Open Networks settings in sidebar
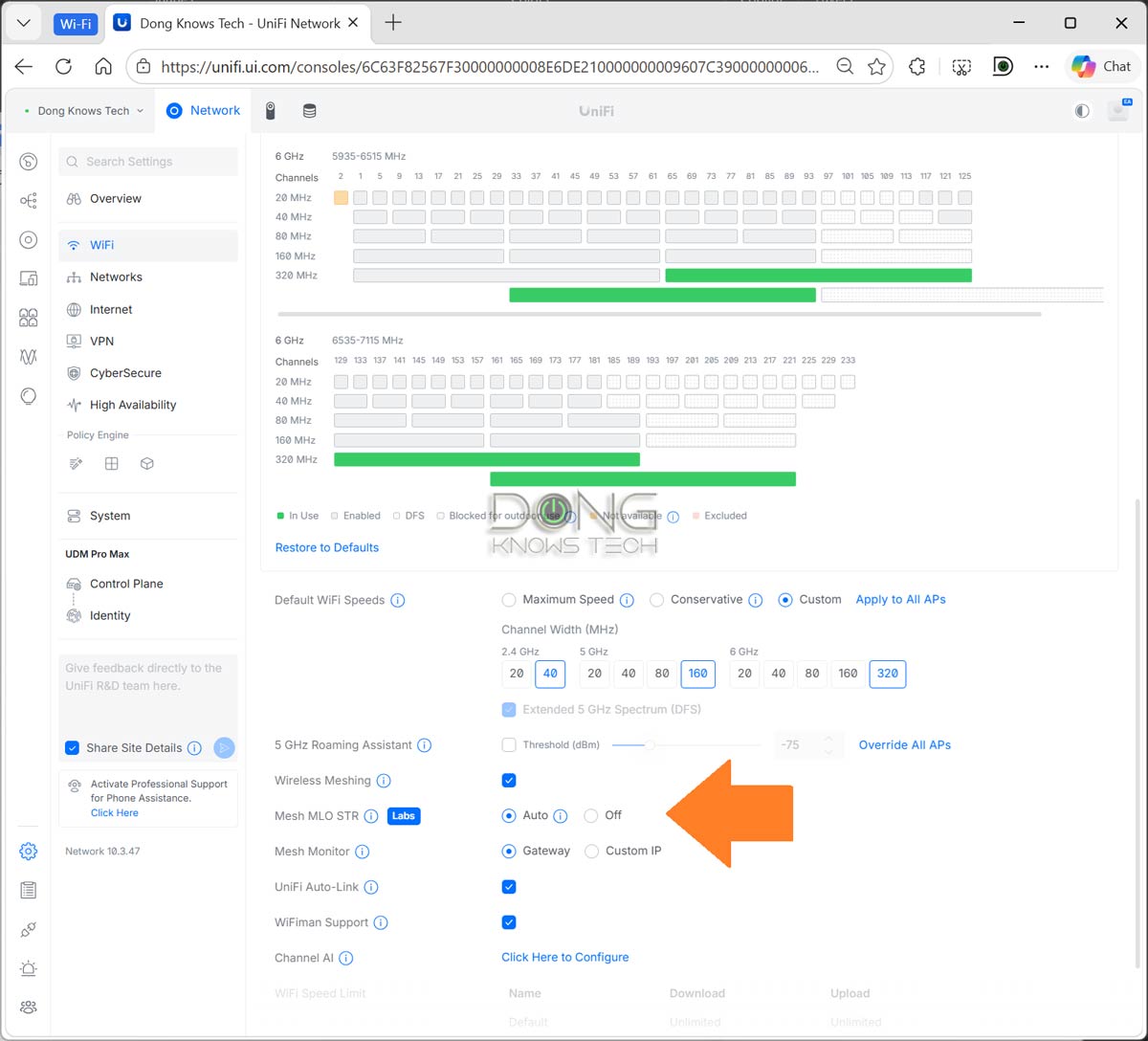Screen dimensions: 1148x1041 tap(148, 277)
